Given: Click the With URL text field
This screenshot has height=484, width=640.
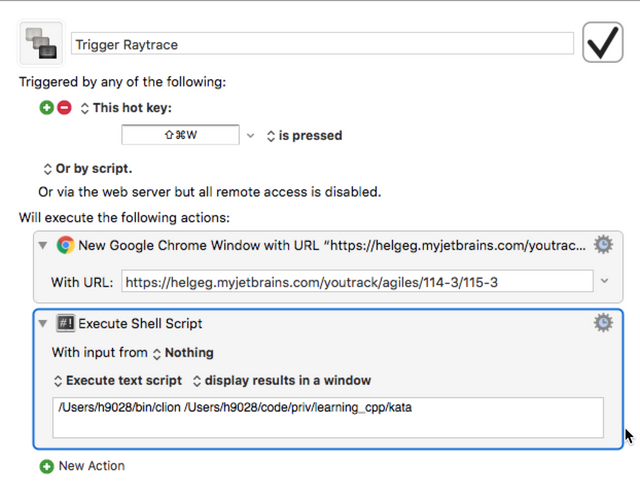Looking at the screenshot, I should (357, 281).
